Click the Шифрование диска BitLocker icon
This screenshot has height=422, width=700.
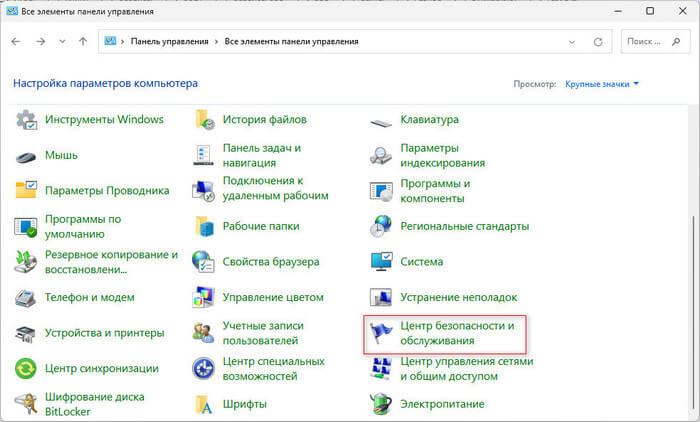coord(27,404)
